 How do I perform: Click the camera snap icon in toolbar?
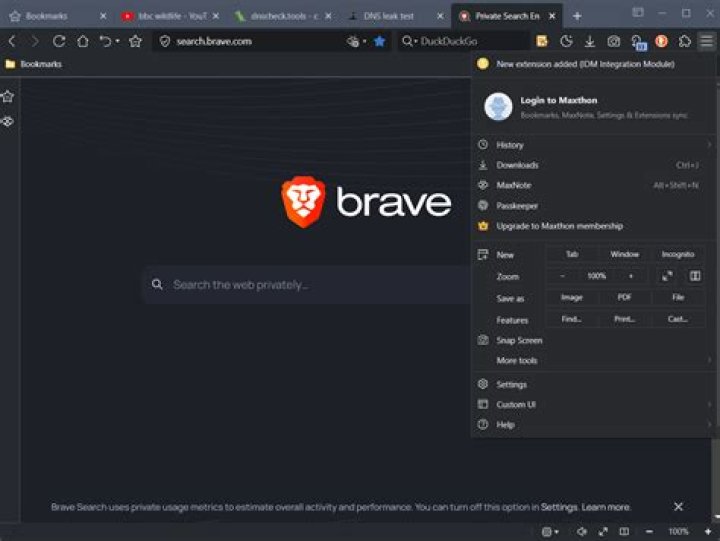(613, 42)
